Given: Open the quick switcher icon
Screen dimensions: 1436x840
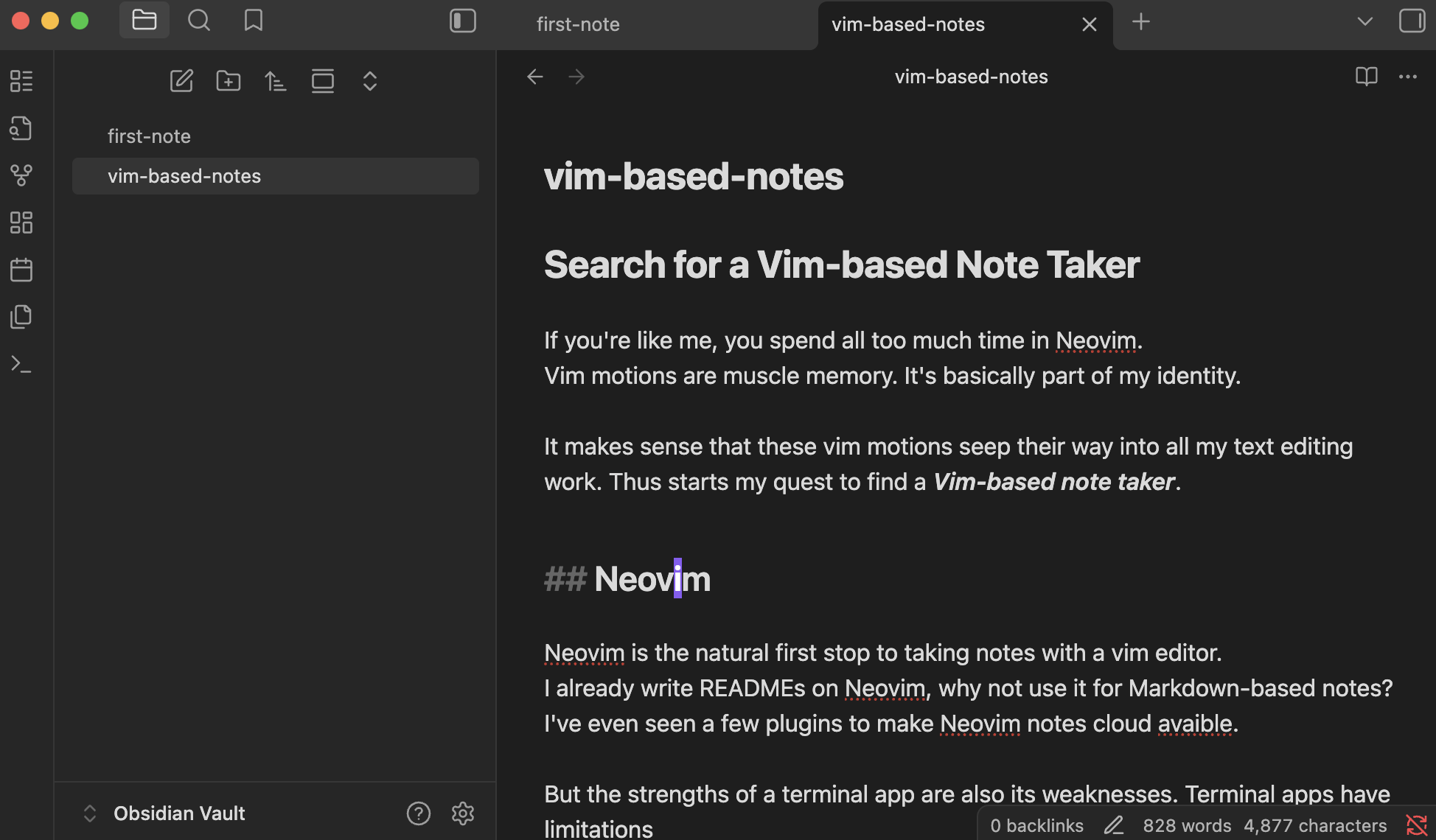Looking at the screenshot, I should (21, 128).
